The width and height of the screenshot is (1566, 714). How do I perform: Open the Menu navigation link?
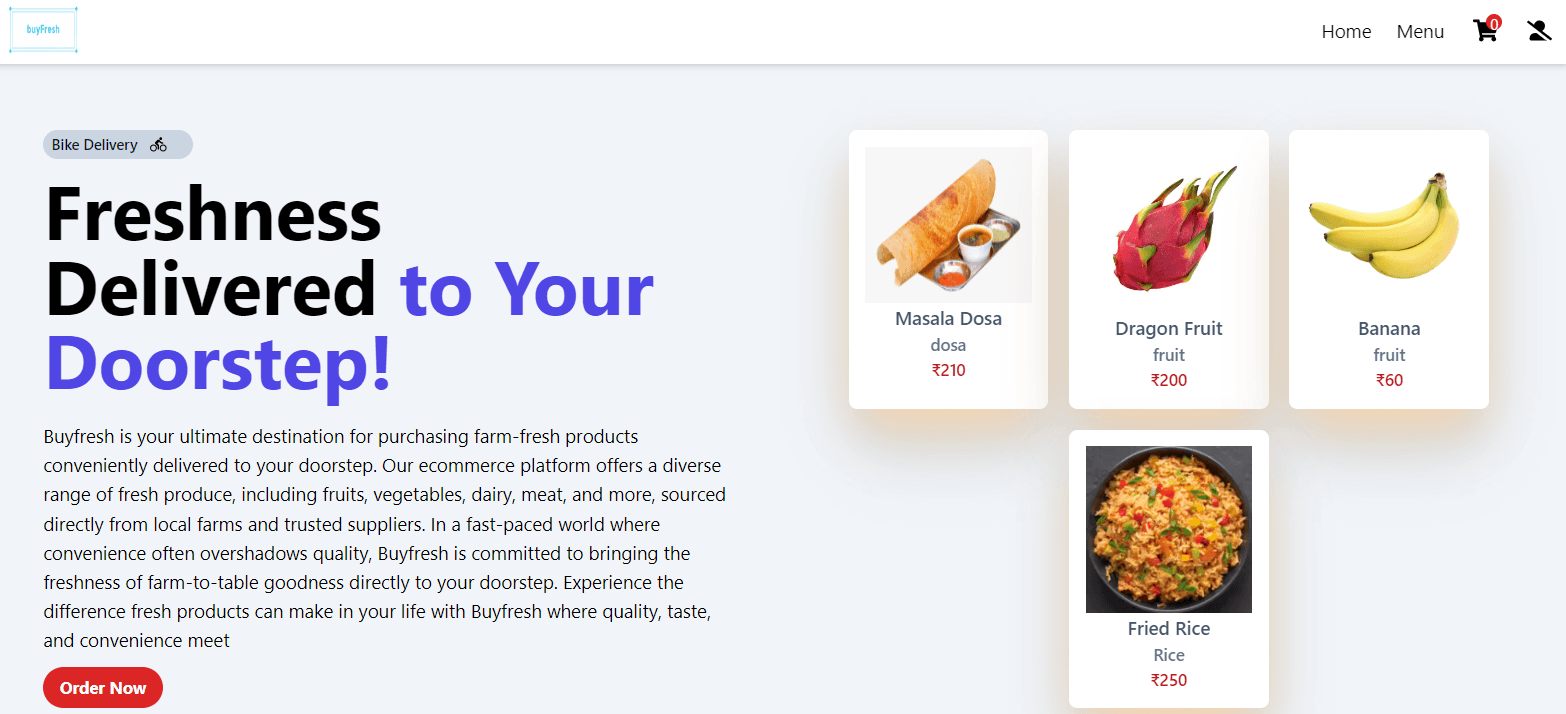click(1420, 32)
